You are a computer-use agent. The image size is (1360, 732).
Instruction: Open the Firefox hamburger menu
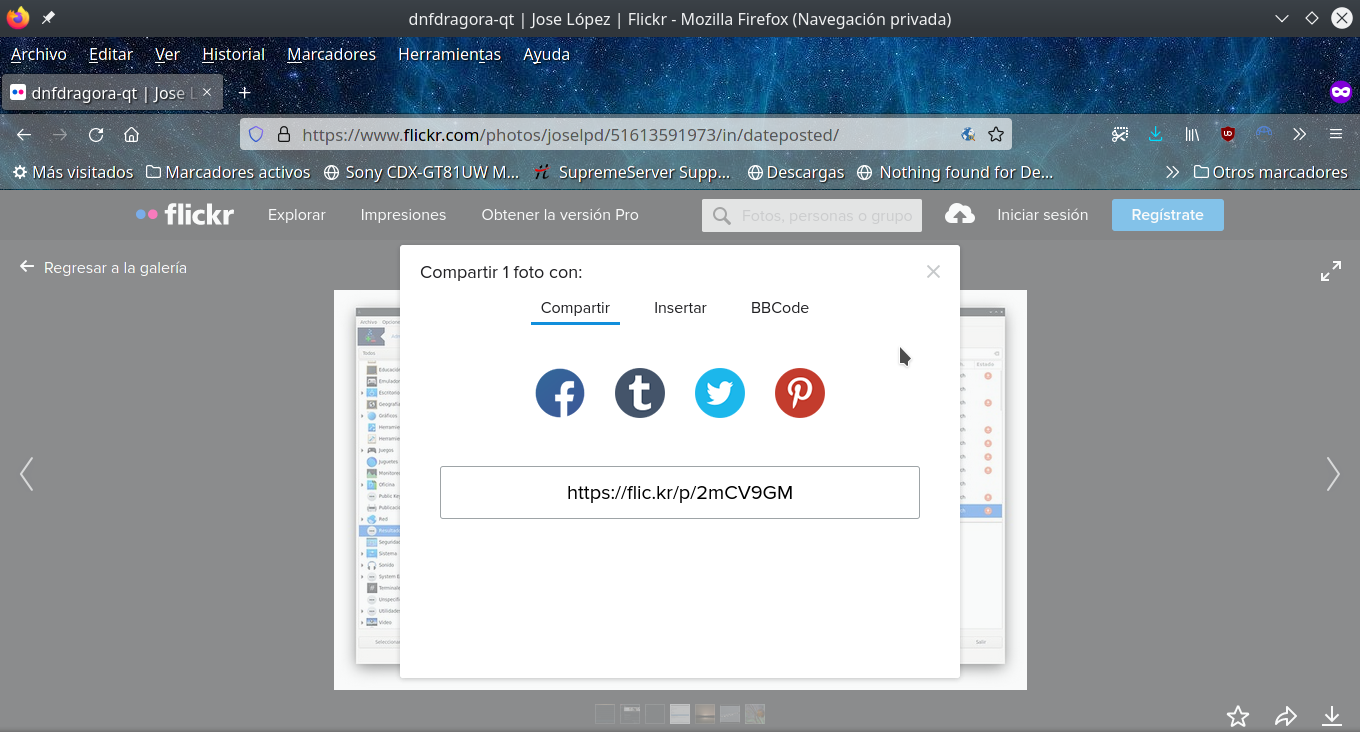click(x=1335, y=134)
